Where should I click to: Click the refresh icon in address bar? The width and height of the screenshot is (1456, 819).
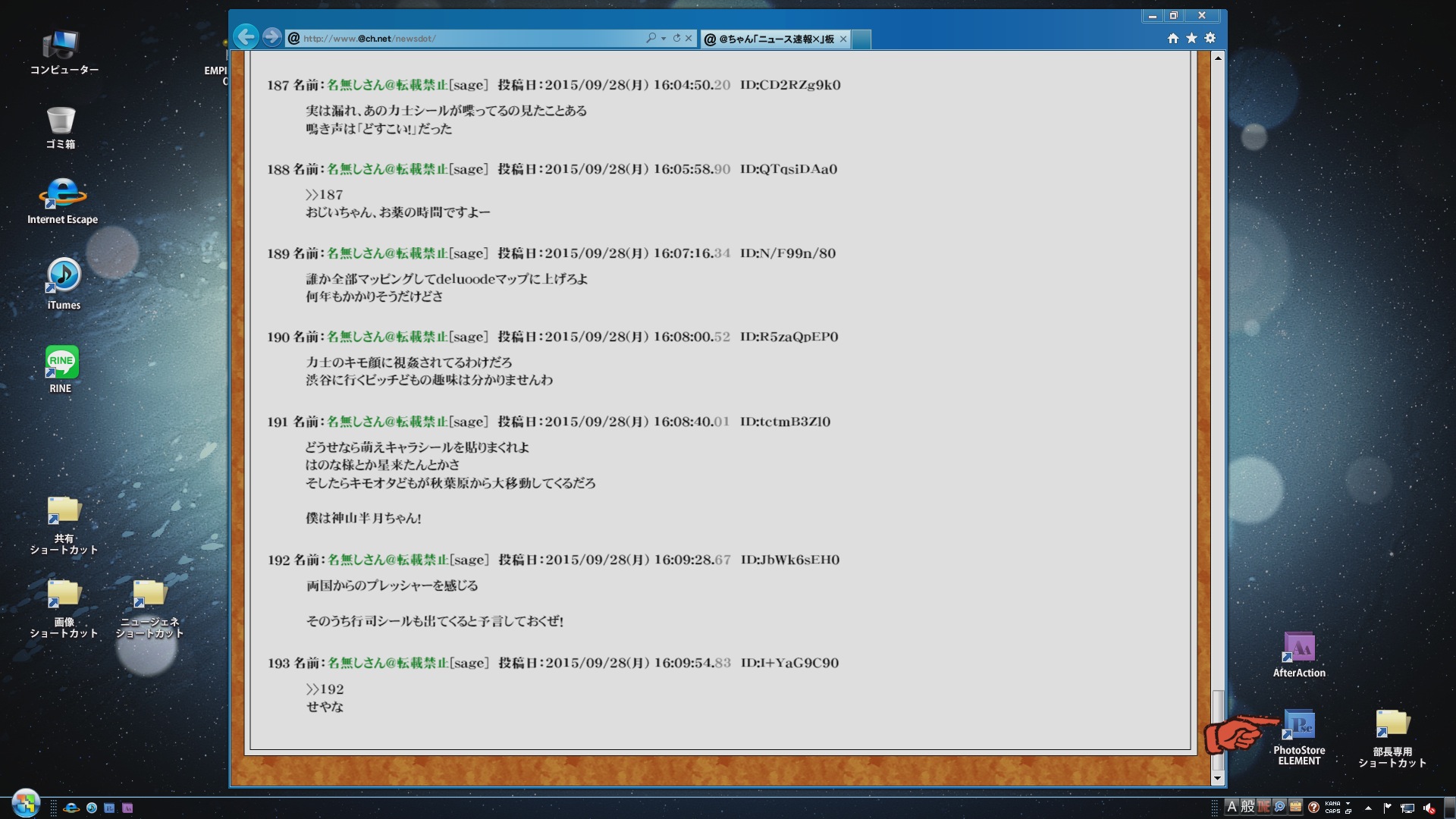pos(676,38)
